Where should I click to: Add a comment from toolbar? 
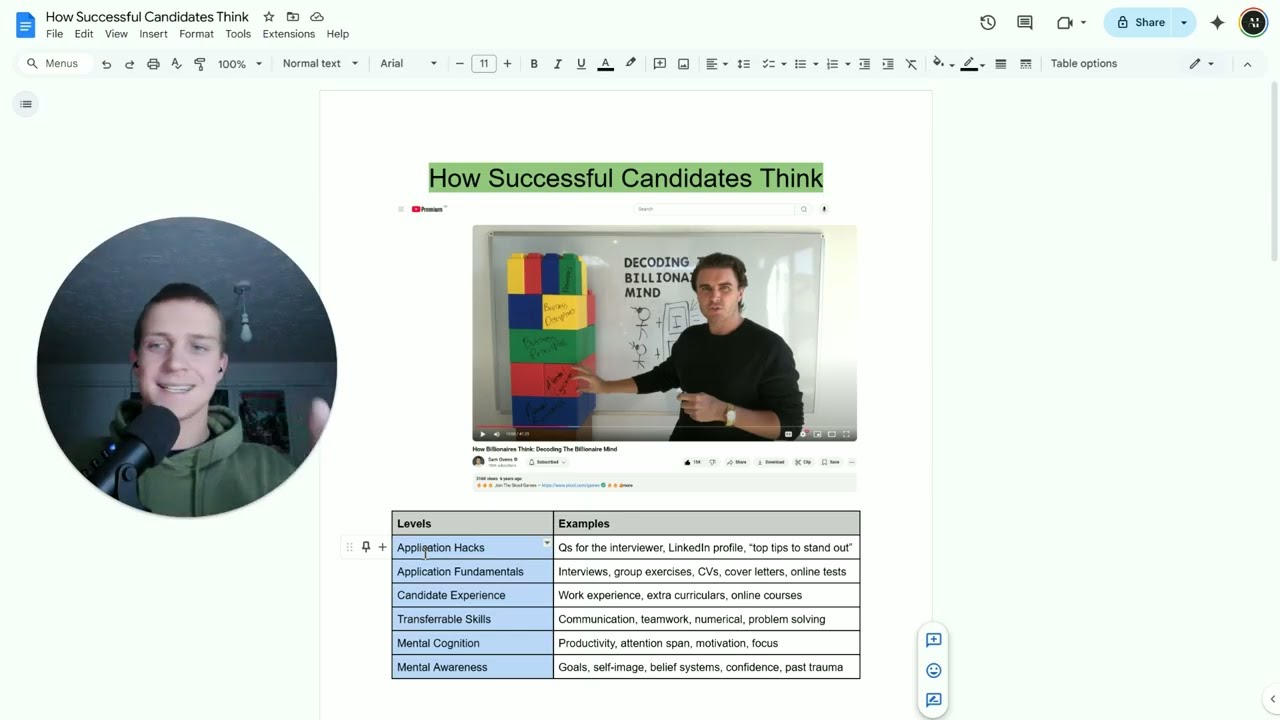[660, 64]
